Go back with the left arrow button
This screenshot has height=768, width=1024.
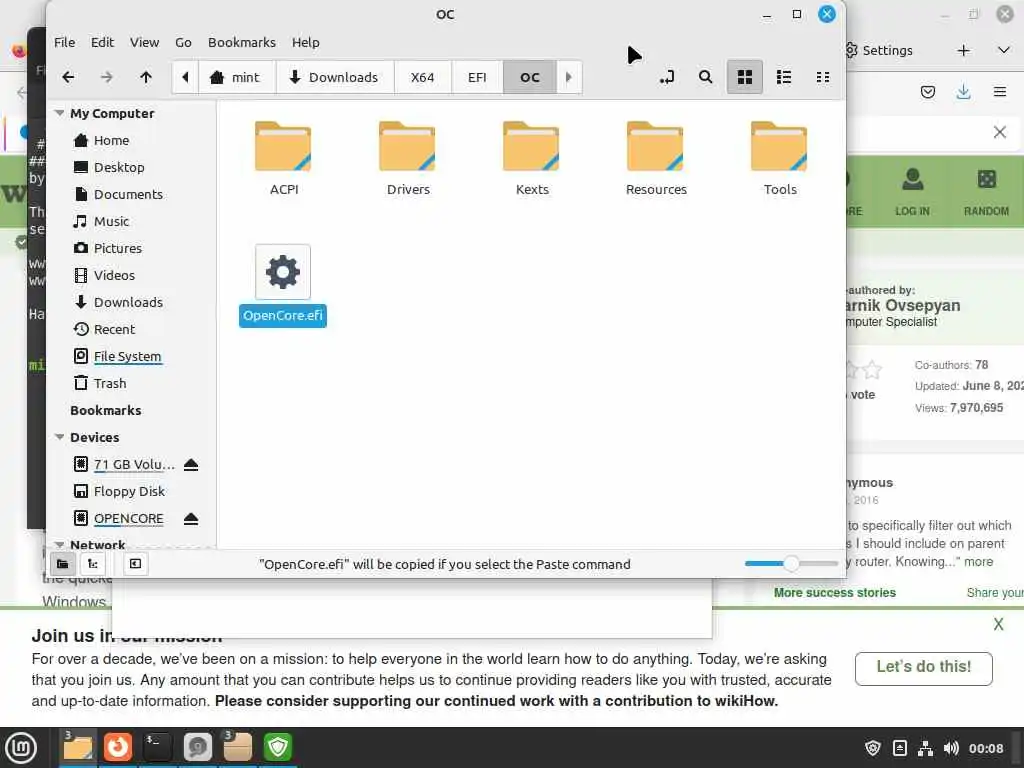pyautogui.click(x=68, y=77)
